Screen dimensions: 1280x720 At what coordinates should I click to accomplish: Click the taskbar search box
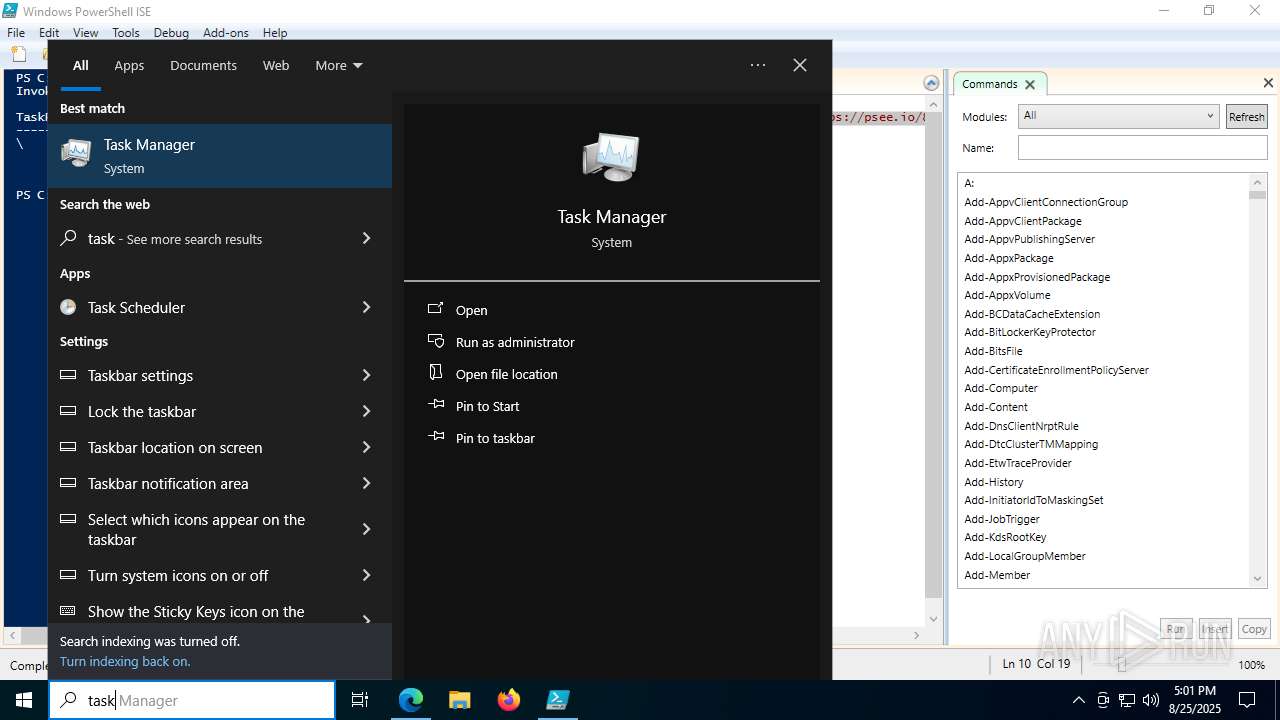(192, 700)
